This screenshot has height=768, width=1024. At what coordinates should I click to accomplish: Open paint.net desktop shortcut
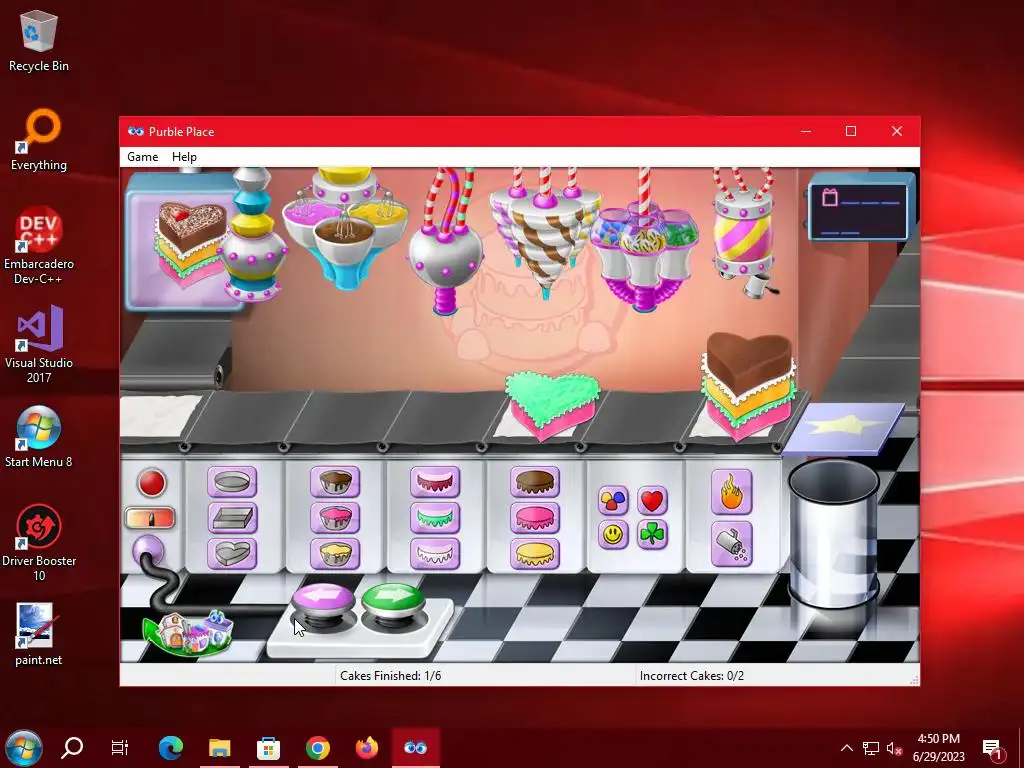pyautogui.click(x=39, y=634)
